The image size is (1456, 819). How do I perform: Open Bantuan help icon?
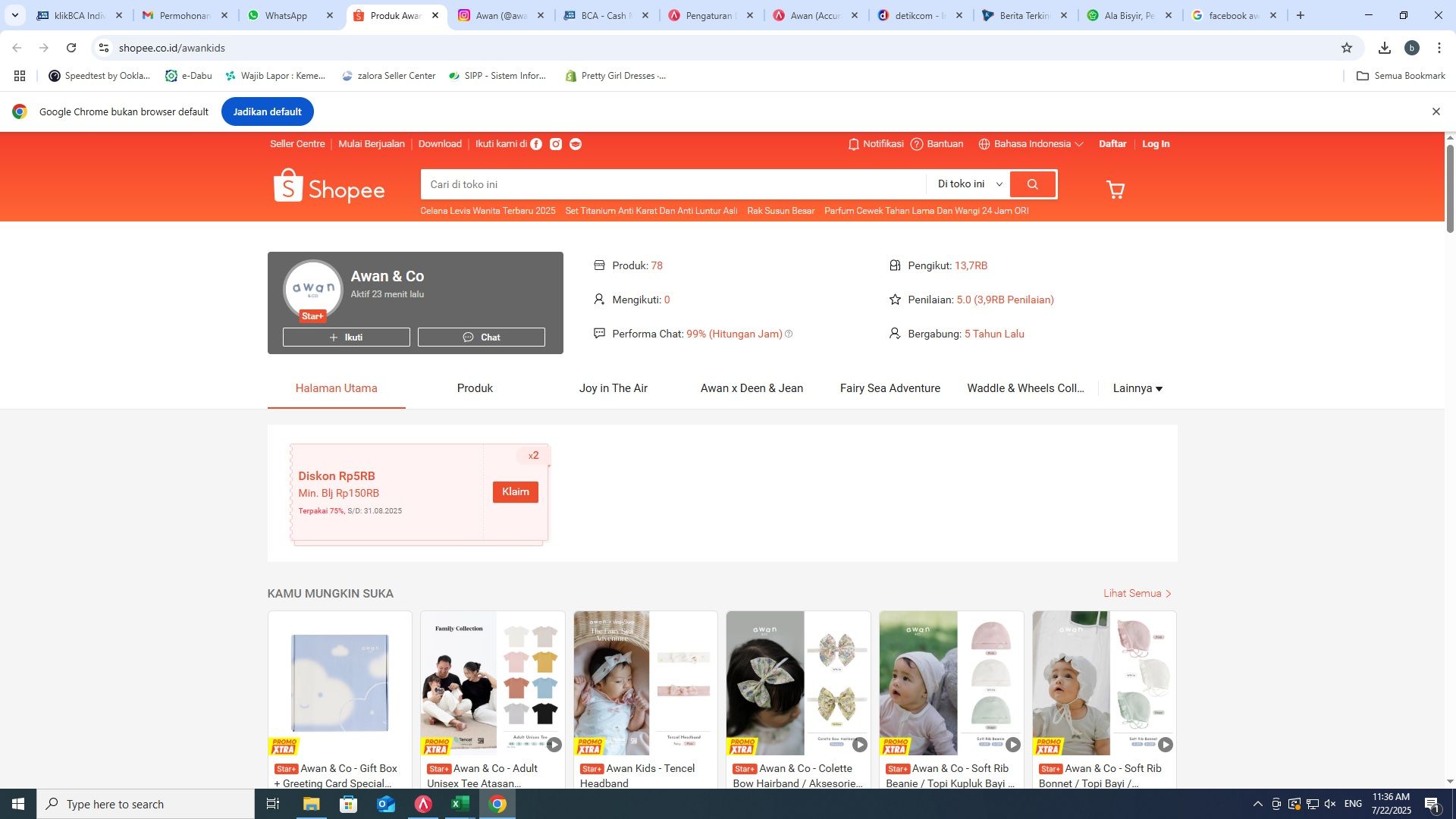click(917, 144)
